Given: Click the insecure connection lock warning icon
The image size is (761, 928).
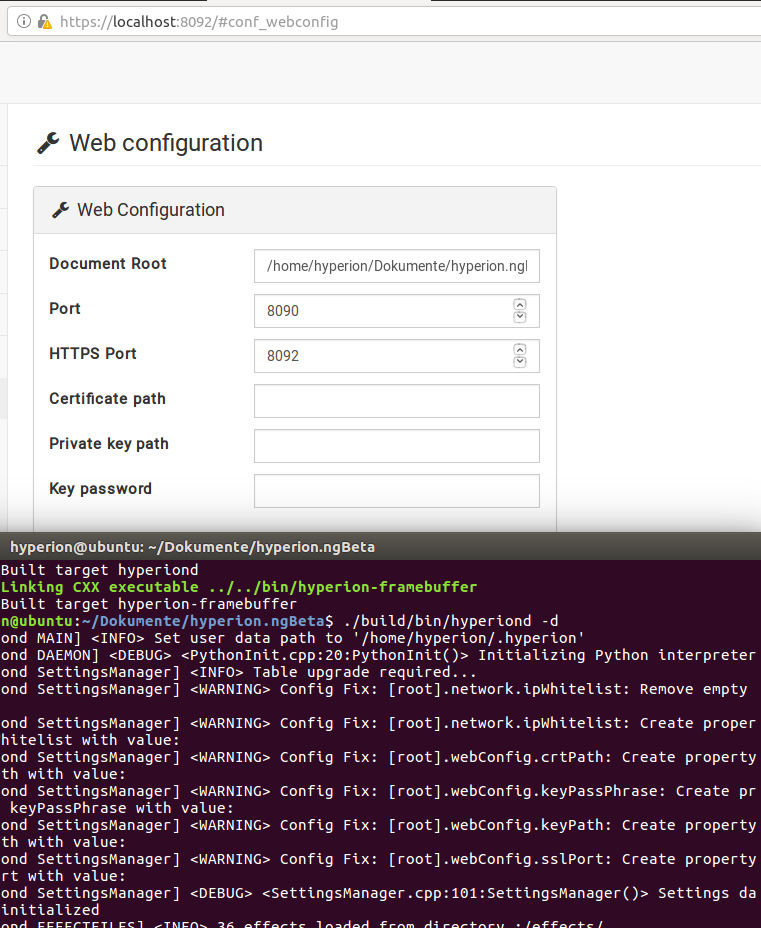Looking at the screenshot, I should pyautogui.click(x=44, y=22).
